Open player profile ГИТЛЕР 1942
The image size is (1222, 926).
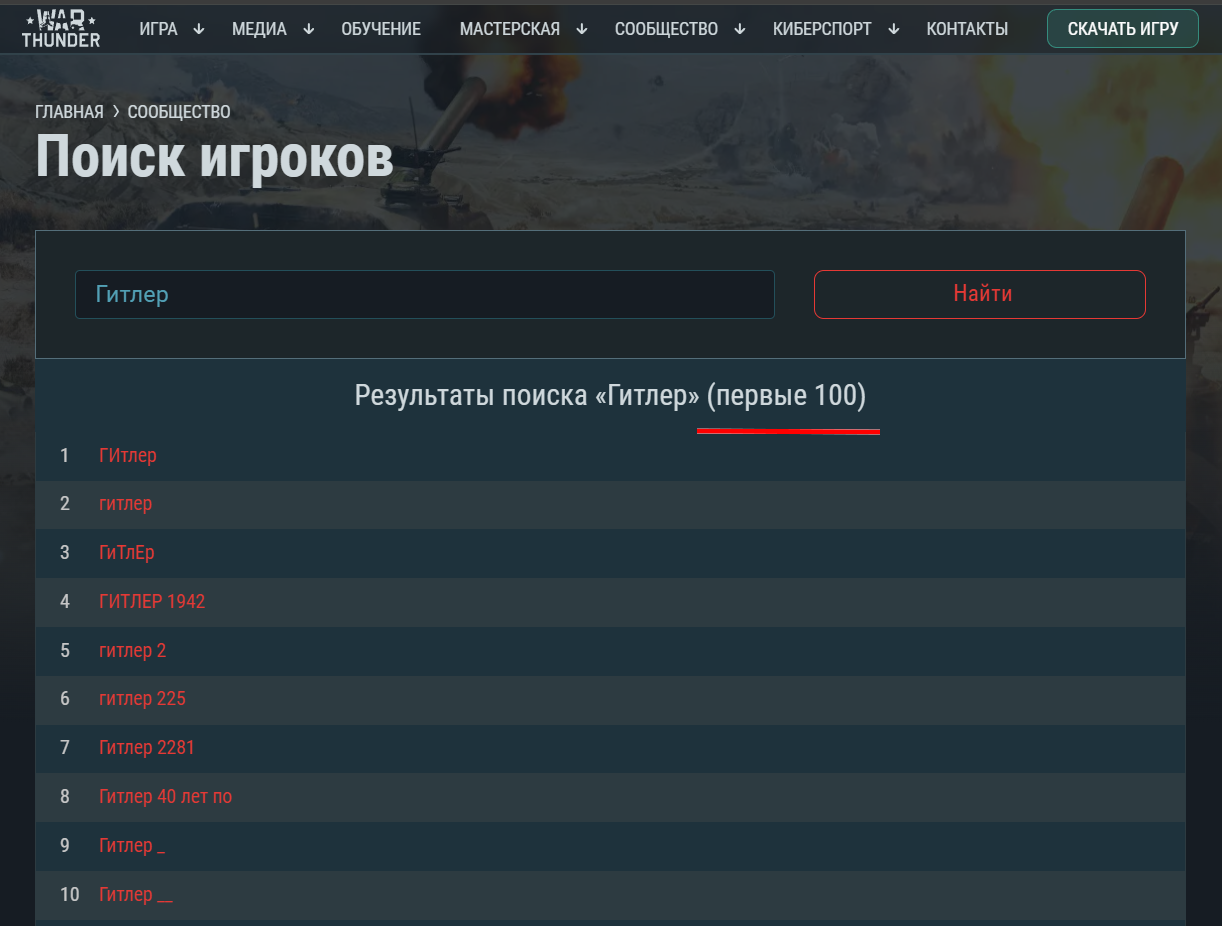tap(152, 602)
